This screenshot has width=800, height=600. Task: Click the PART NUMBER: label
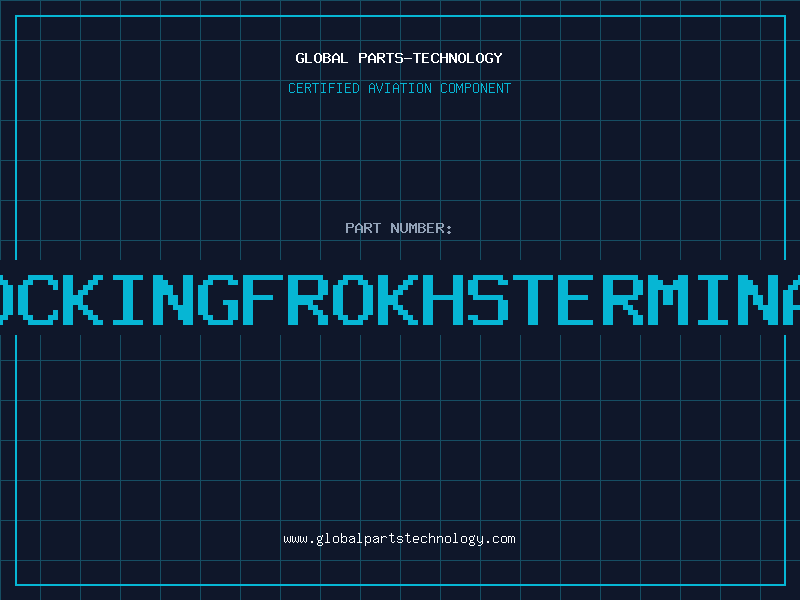pos(399,228)
